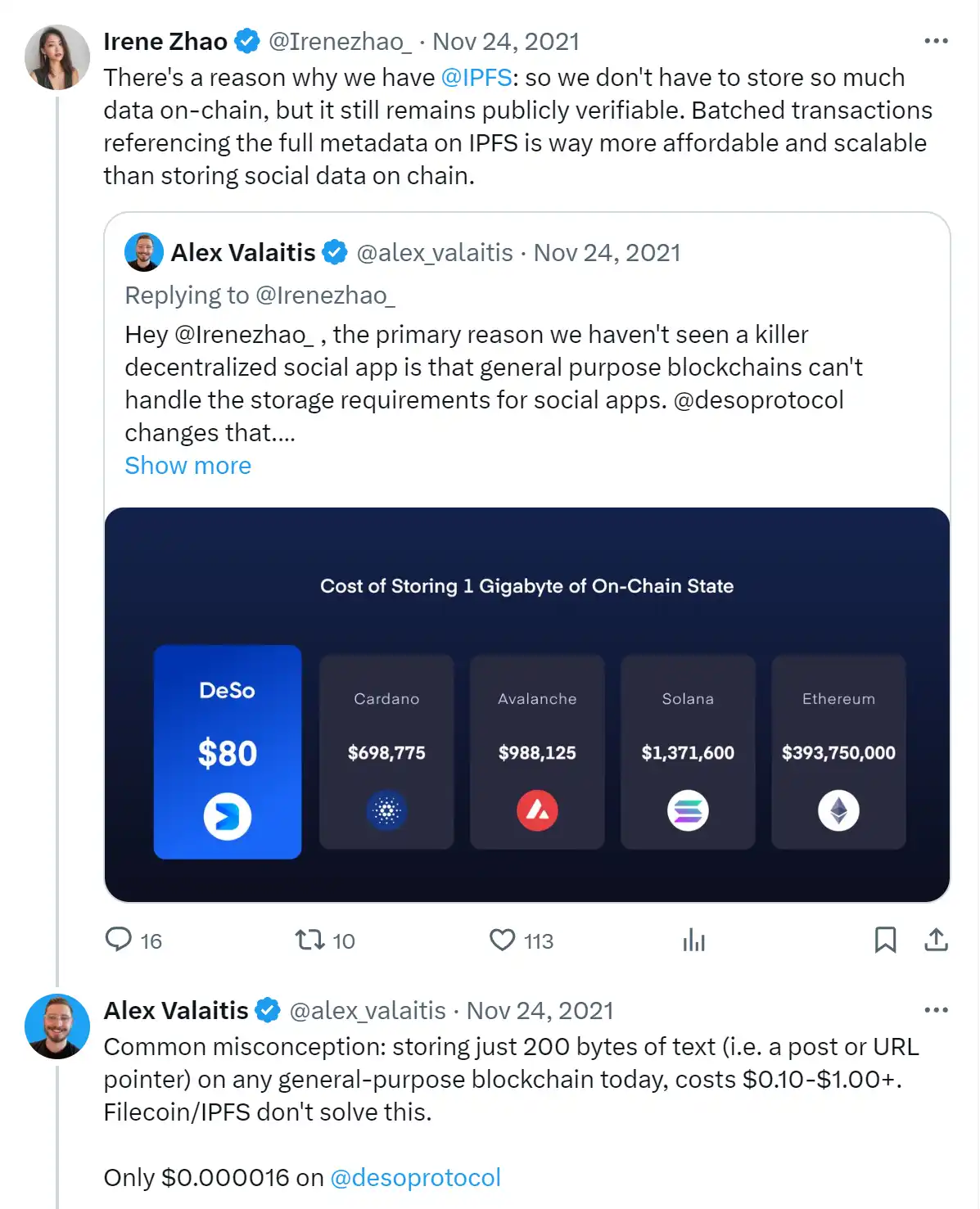Open Irene Zhao's profile picture
980x1209 pixels.
pyautogui.click(x=57, y=57)
